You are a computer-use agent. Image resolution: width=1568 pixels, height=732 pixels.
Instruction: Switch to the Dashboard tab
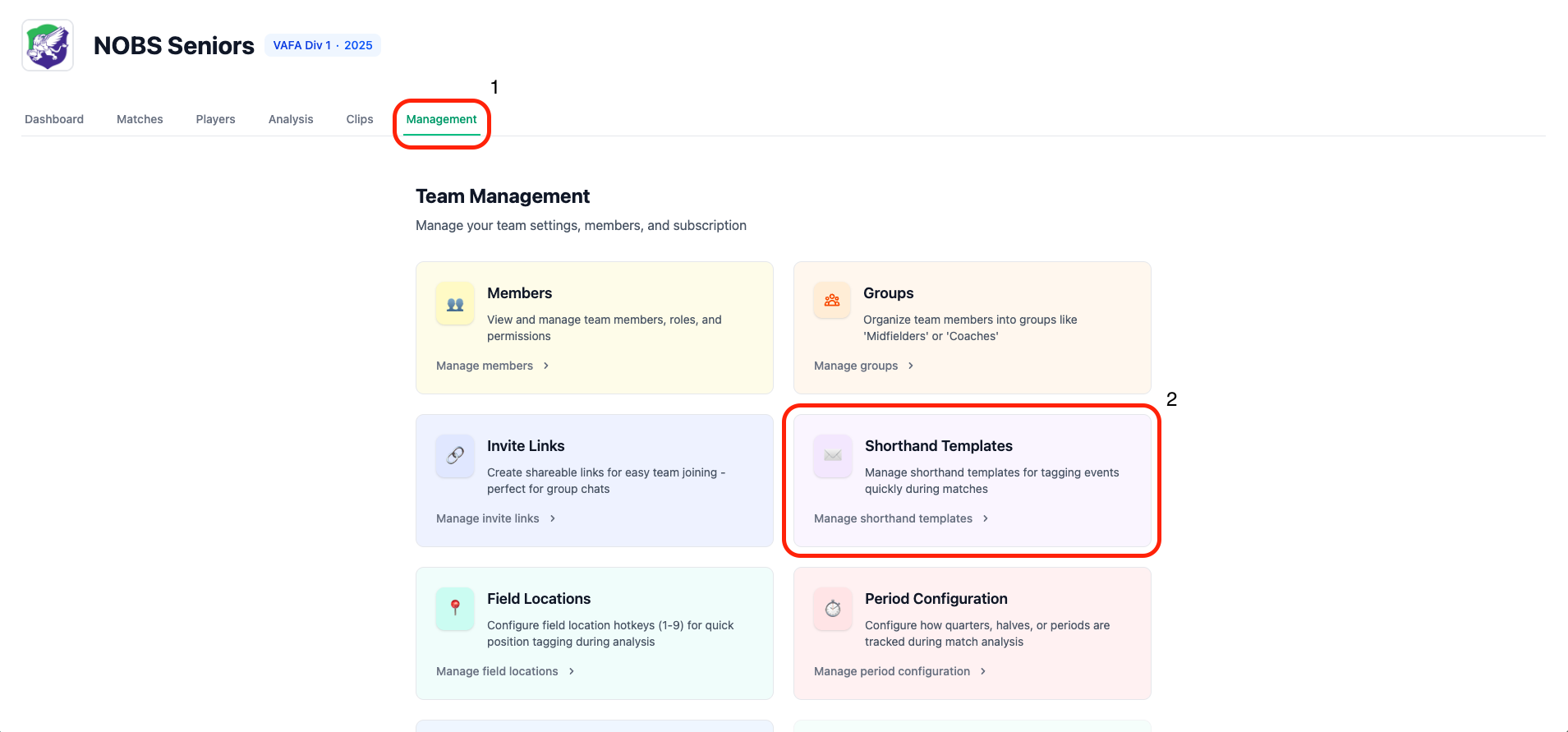coord(54,119)
